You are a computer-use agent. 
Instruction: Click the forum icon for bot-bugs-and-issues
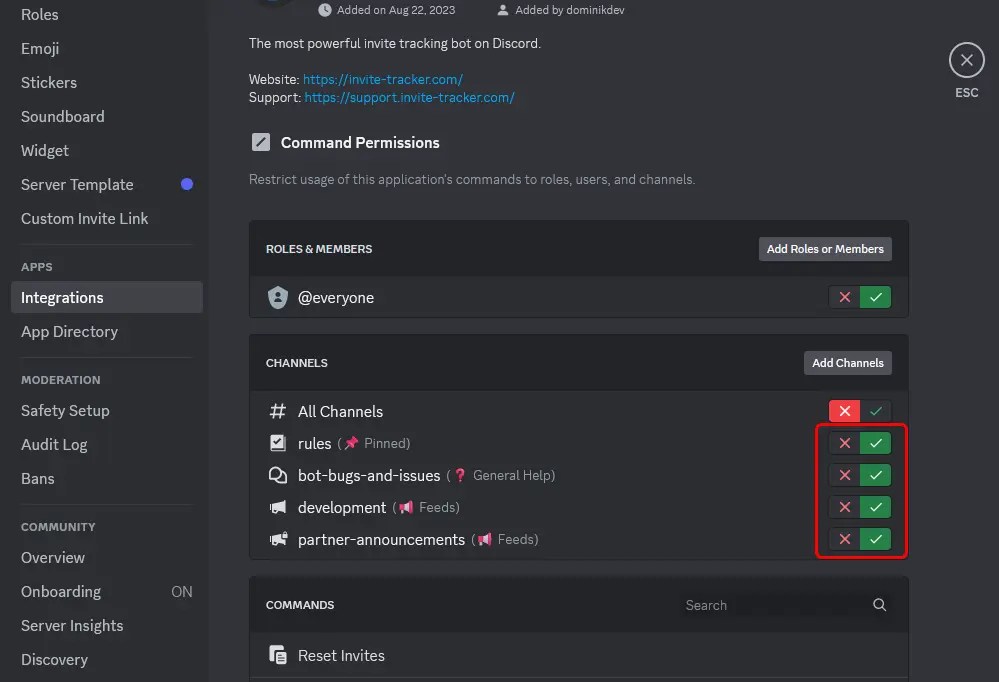[277, 475]
